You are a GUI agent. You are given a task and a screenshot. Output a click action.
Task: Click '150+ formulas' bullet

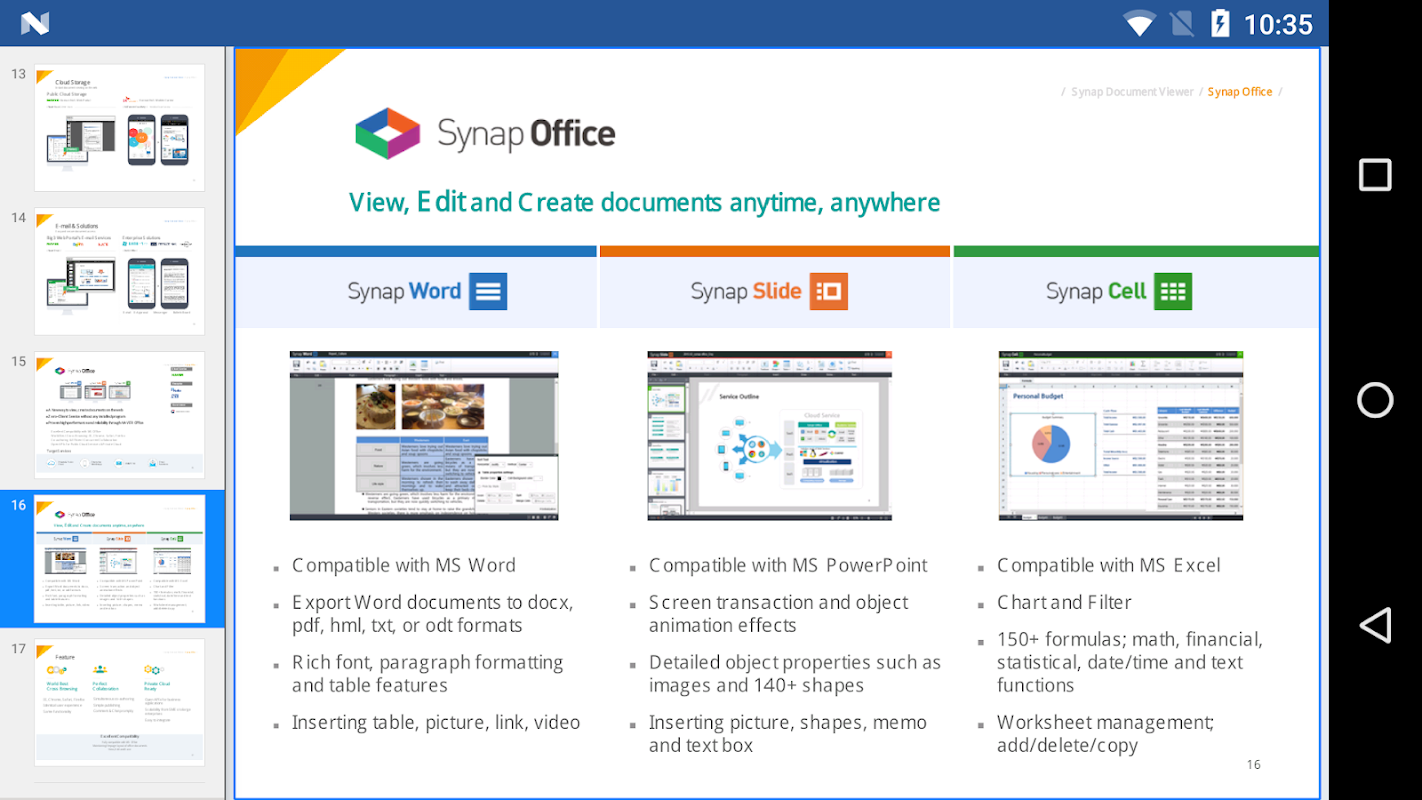(x=1130, y=662)
